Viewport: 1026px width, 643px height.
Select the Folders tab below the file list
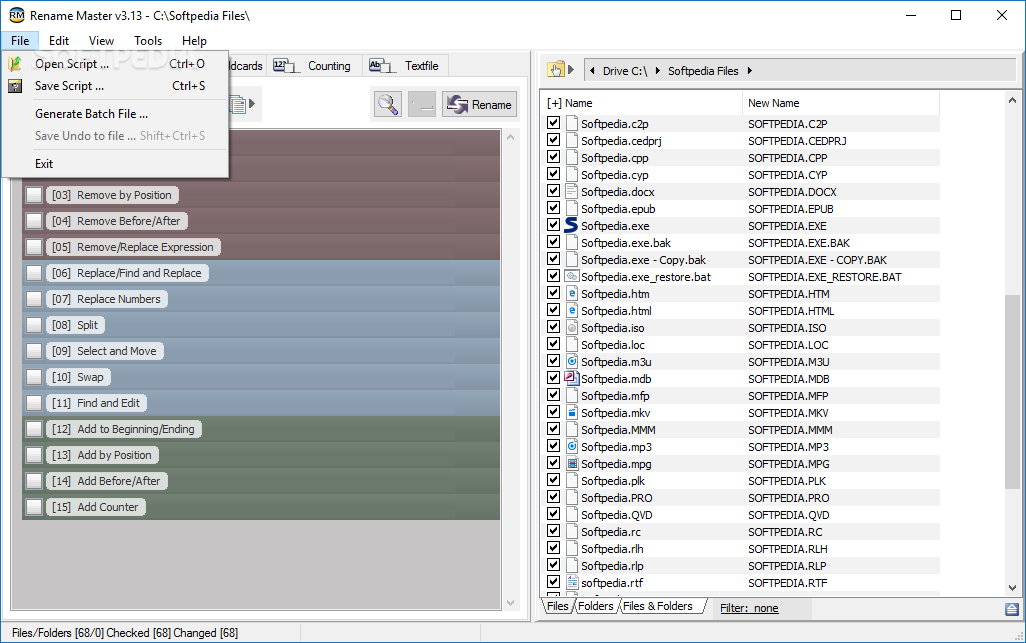point(595,606)
